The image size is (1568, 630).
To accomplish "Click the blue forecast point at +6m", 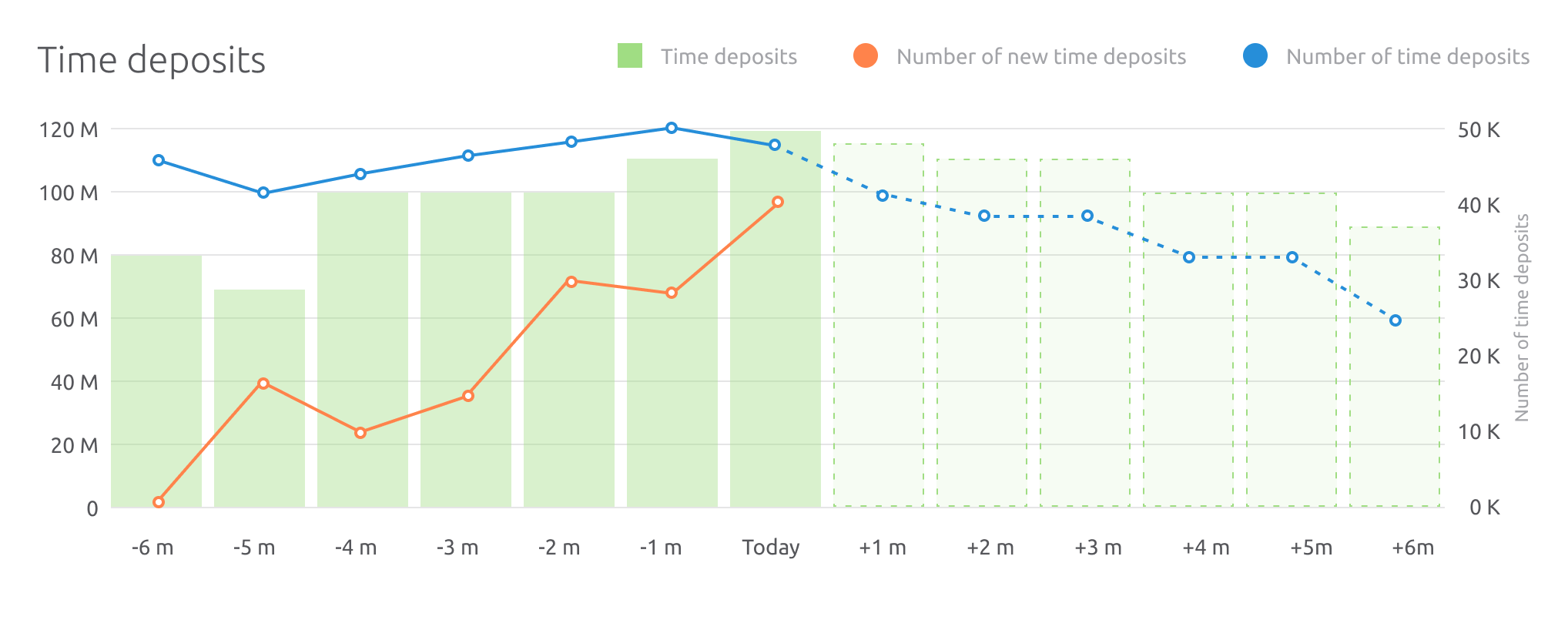I will pyautogui.click(x=1395, y=320).
